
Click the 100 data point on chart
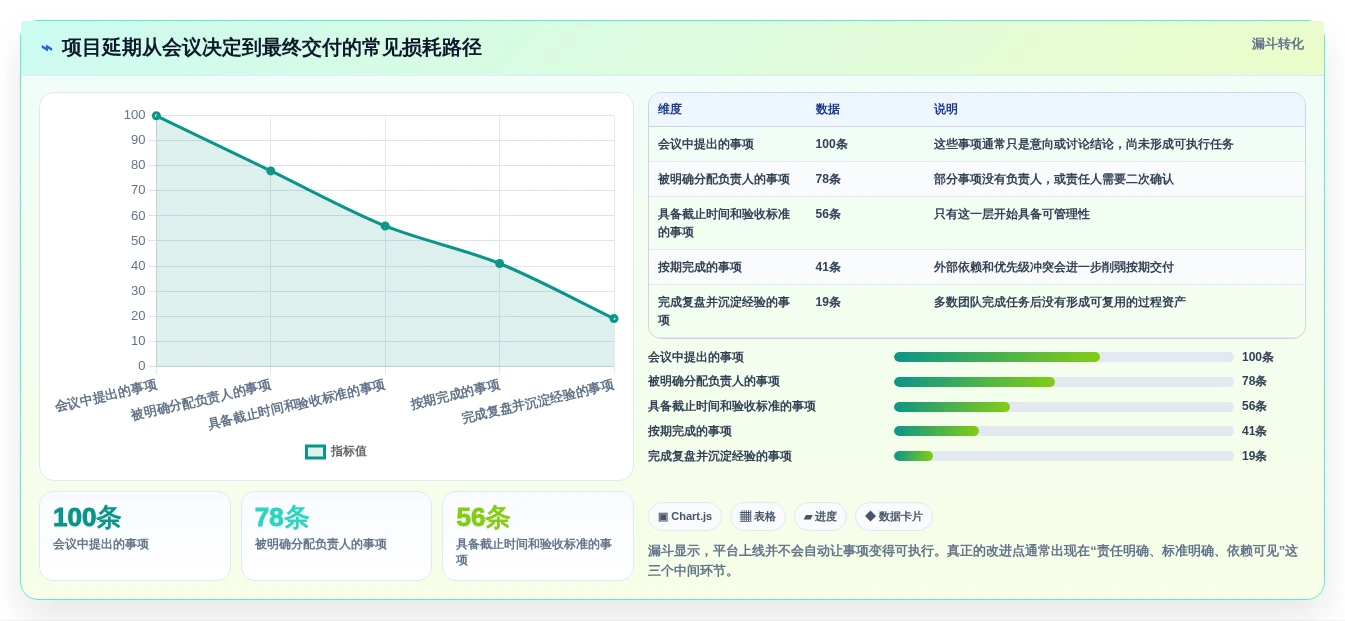click(x=156, y=116)
